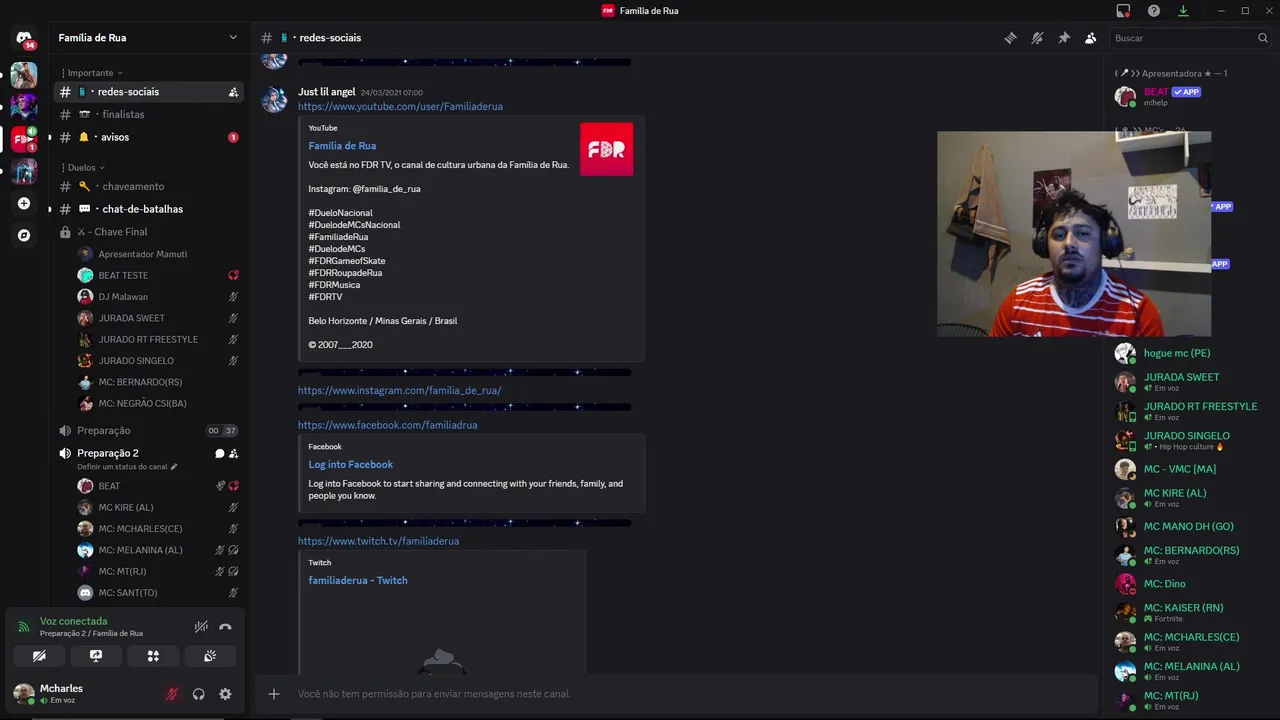Disconnect from voice with the hang-up icon

225,627
